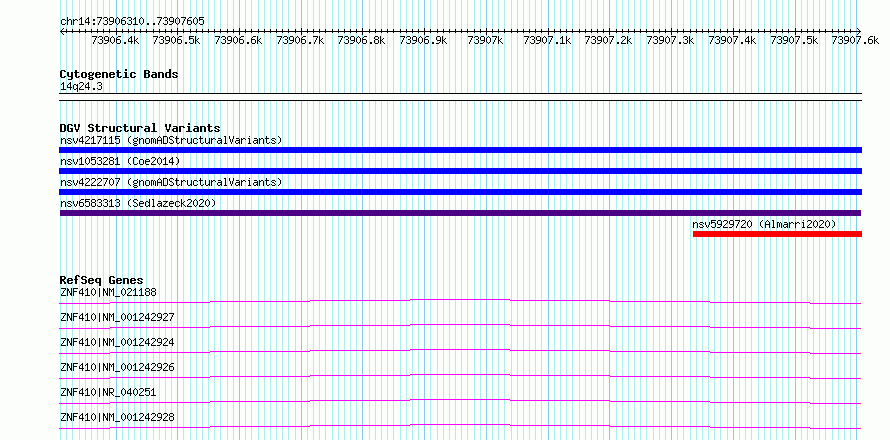890x440 pixels.
Task: Click the 73907k ruler tick label
Action: tap(485, 40)
